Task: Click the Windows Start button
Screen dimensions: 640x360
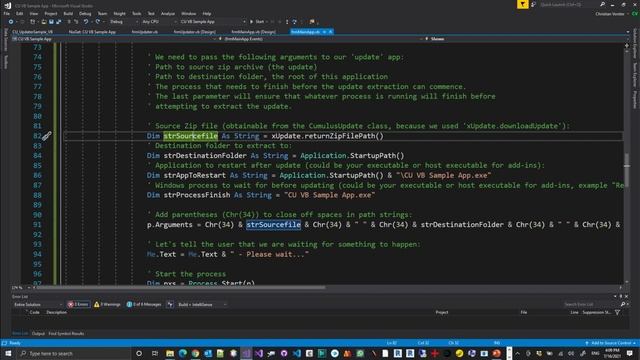Action: click(8, 353)
